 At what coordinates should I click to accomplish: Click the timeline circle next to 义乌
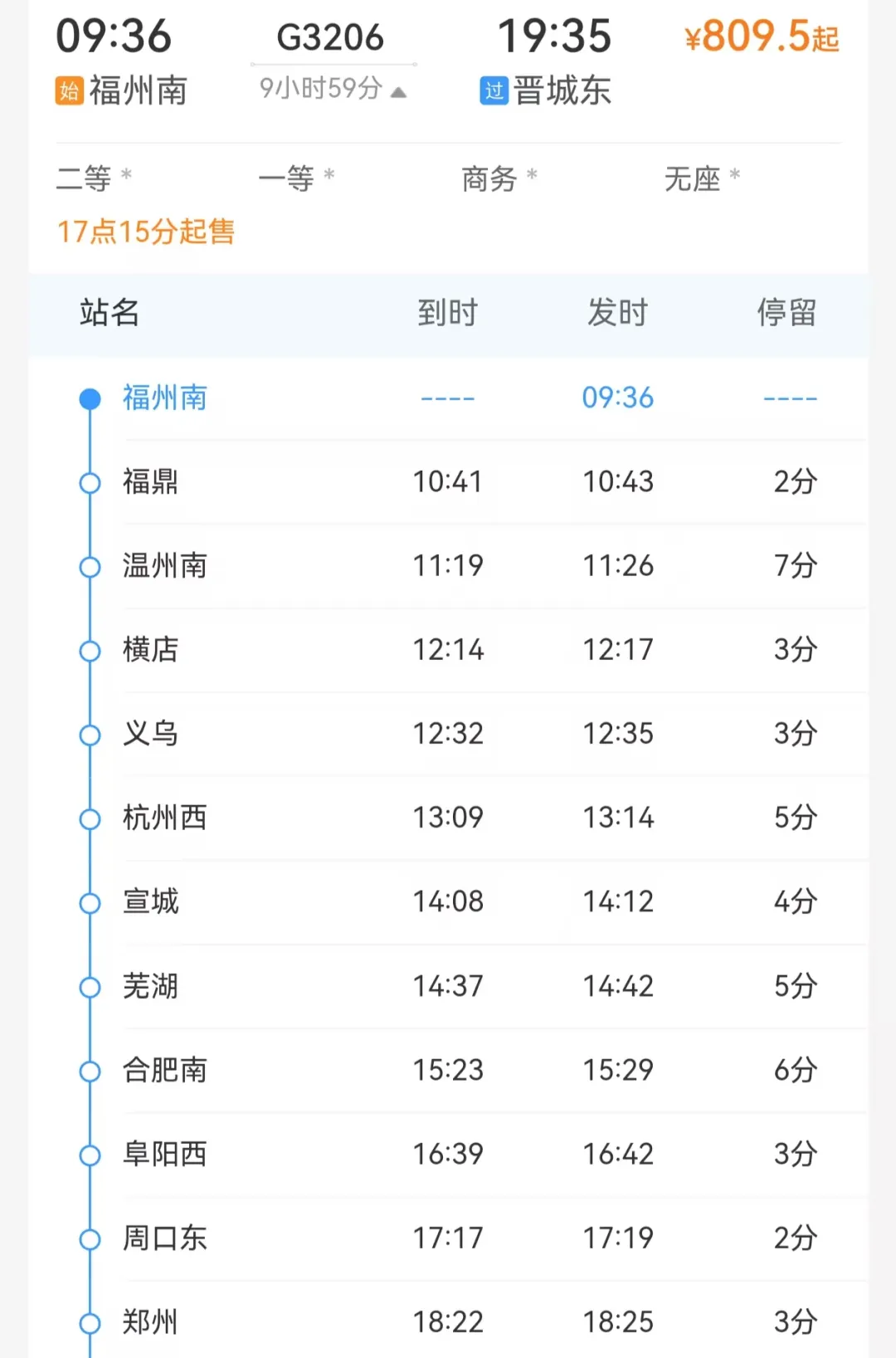[x=90, y=735]
